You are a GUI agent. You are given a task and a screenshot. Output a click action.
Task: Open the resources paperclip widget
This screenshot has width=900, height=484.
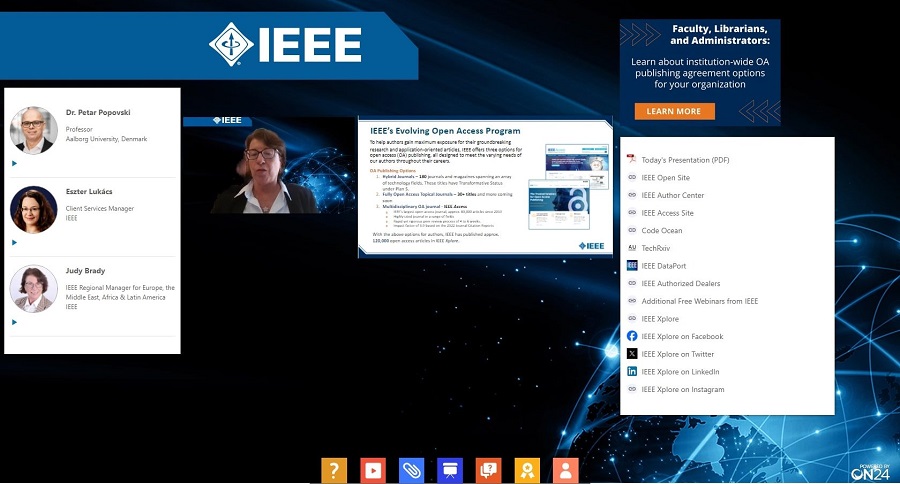[x=411, y=471]
